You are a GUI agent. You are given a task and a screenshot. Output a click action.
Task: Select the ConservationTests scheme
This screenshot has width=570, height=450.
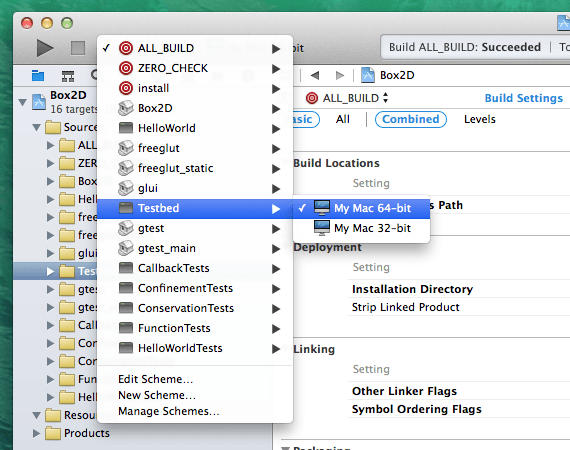(x=195, y=308)
